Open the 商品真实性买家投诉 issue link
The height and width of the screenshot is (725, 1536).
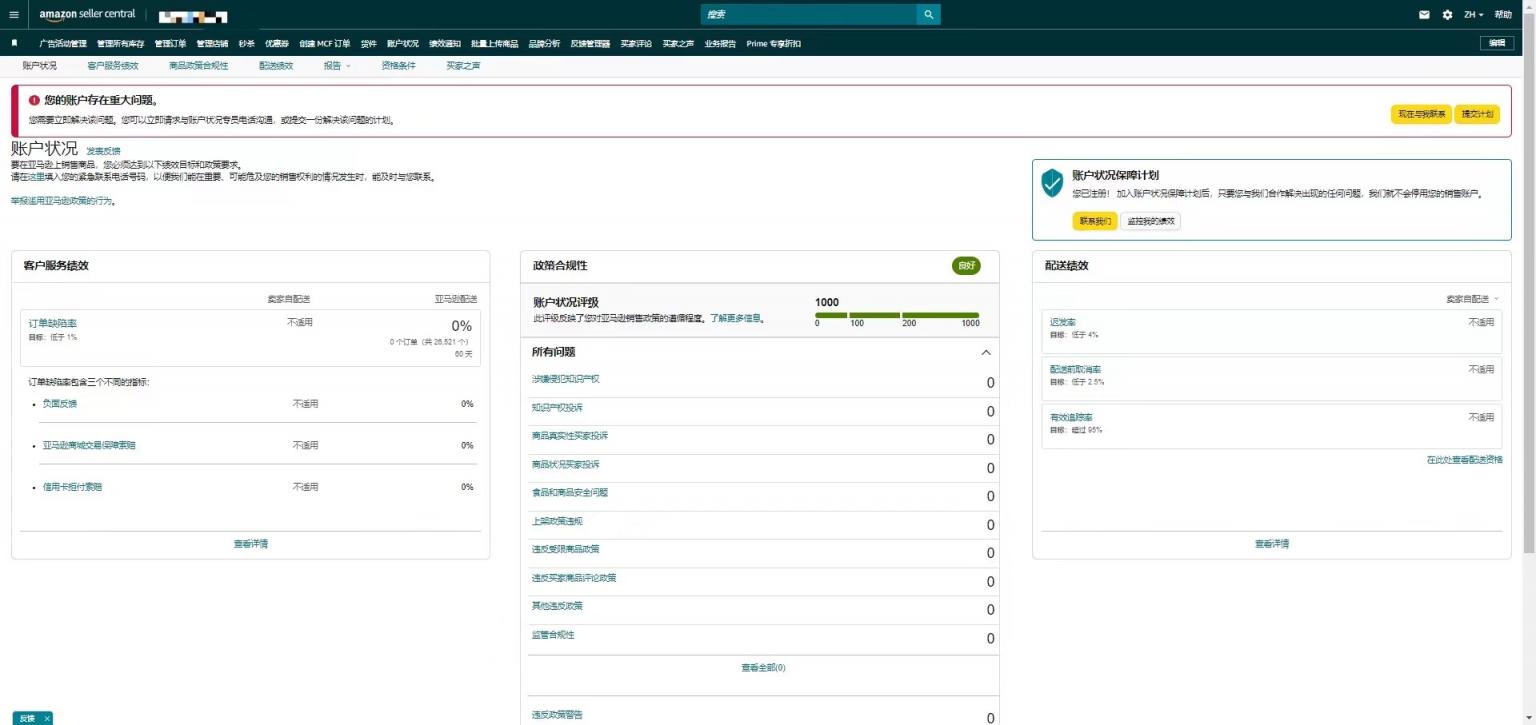click(570, 436)
